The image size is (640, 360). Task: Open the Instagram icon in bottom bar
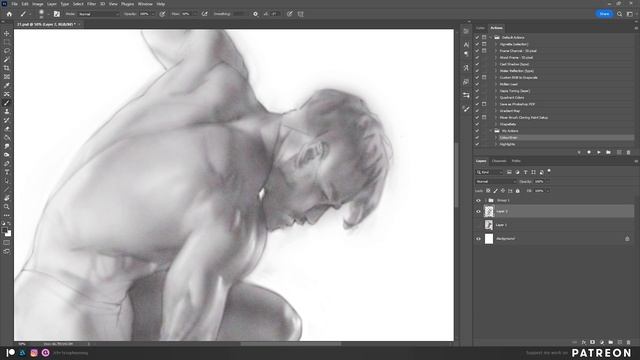[34, 353]
